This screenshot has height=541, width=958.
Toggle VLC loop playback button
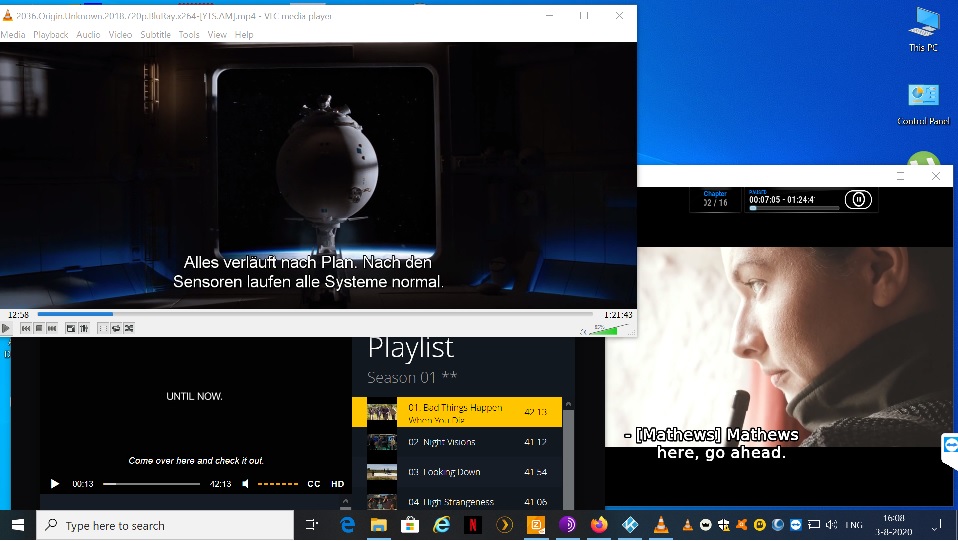tap(116, 328)
